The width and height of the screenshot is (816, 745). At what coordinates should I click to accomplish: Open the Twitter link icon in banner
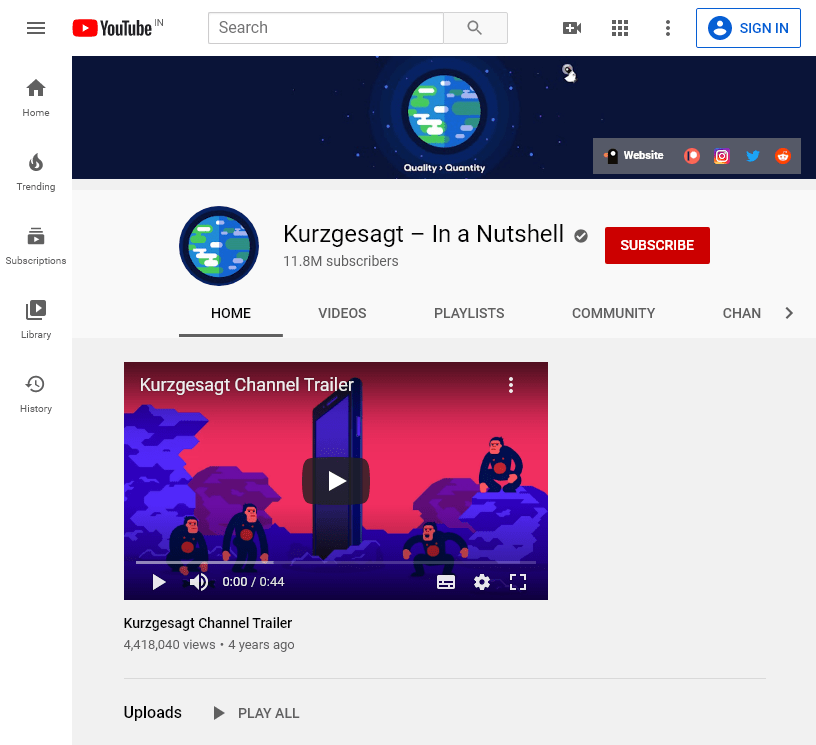pyautogui.click(x=753, y=156)
